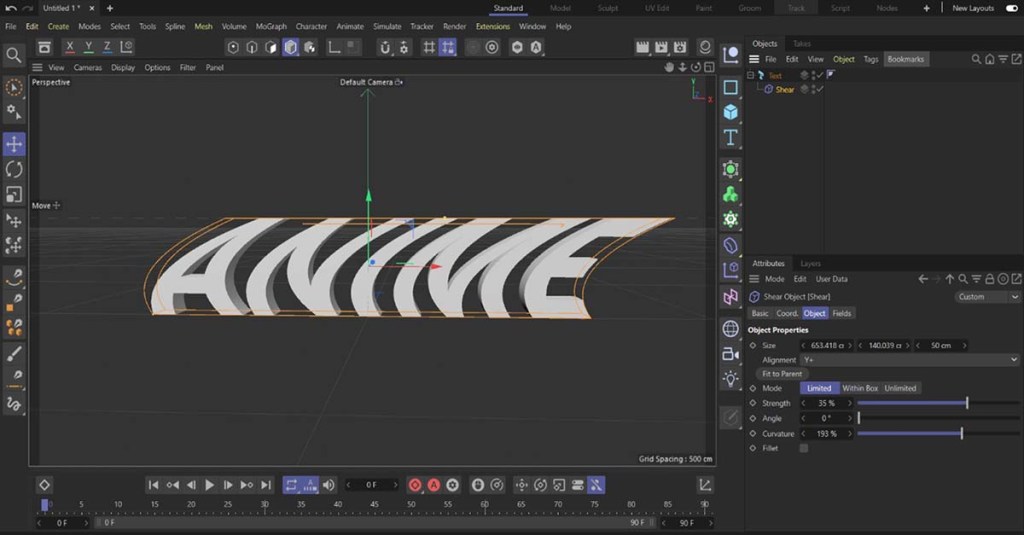Select the Rotate tool in left toolbar

(x=14, y=170)
